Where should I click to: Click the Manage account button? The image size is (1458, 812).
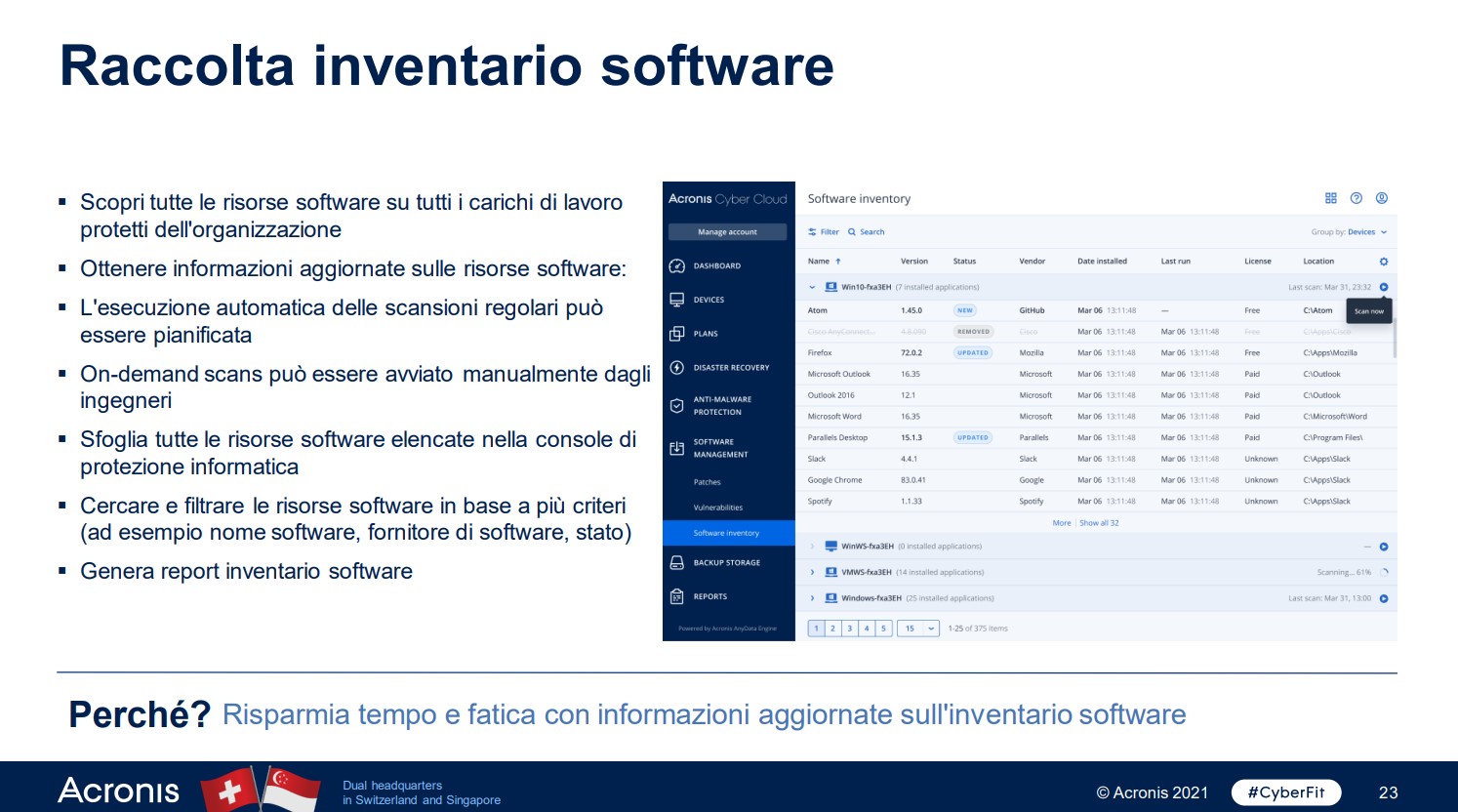(x=727, y=232)
